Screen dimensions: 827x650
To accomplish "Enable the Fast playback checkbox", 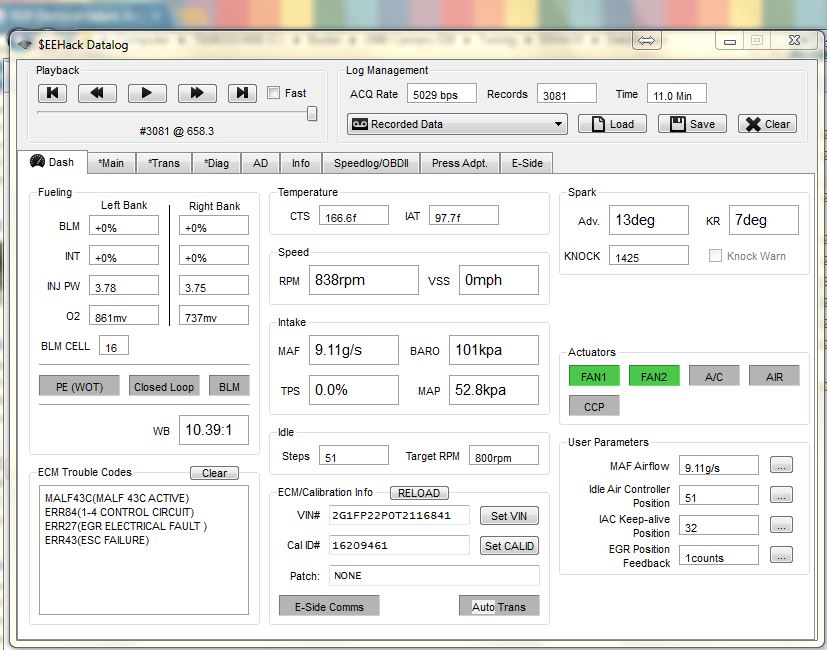I will [x=274, y=93].
